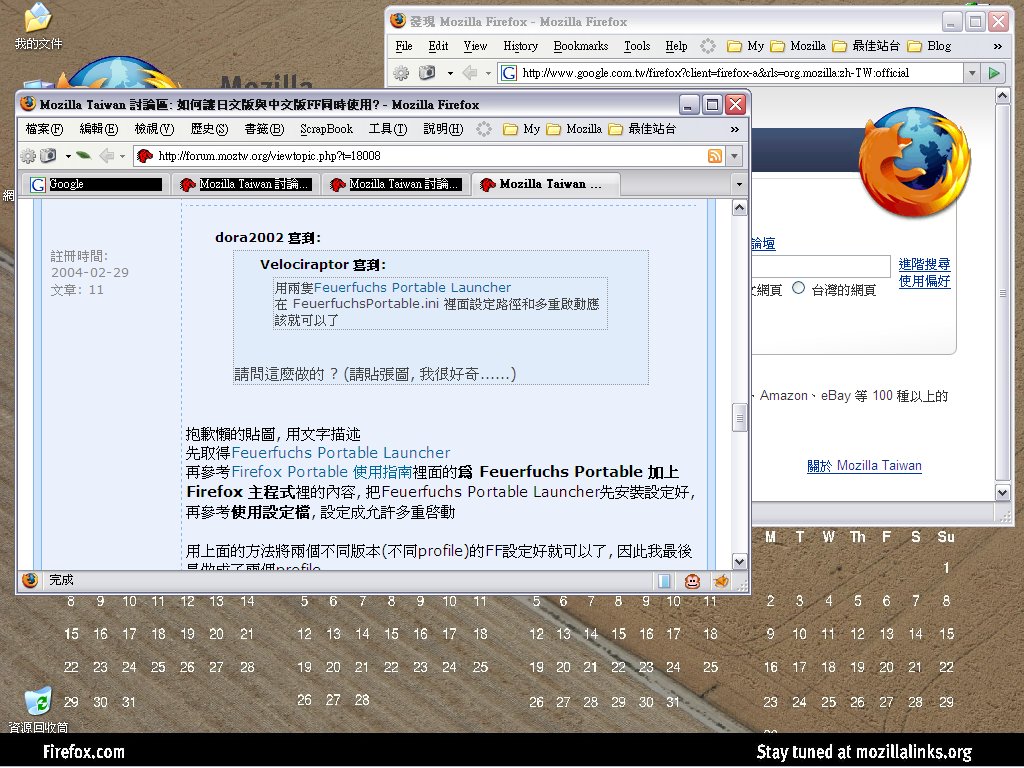
Task: Click throbber icon in Chinese window menu bar
Action: (x=484, y=129)
